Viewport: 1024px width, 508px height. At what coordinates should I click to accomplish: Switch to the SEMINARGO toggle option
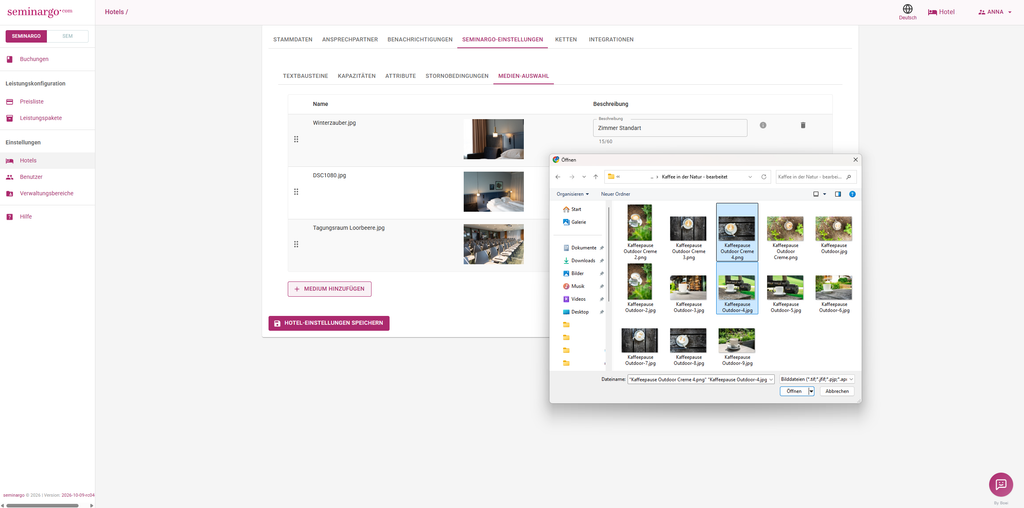(26, 37)
